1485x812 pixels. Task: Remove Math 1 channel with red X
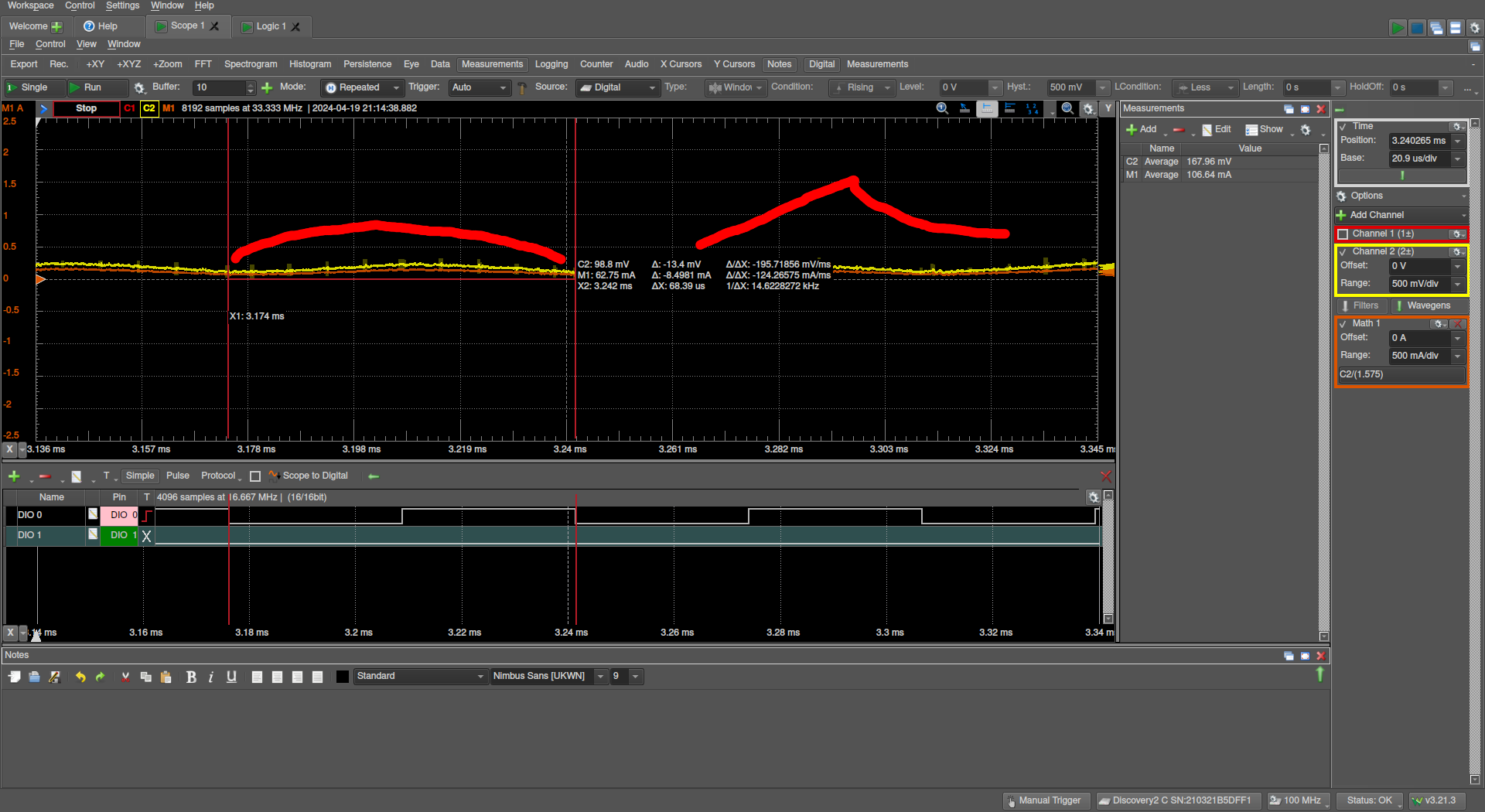(x=1458, y=323)
